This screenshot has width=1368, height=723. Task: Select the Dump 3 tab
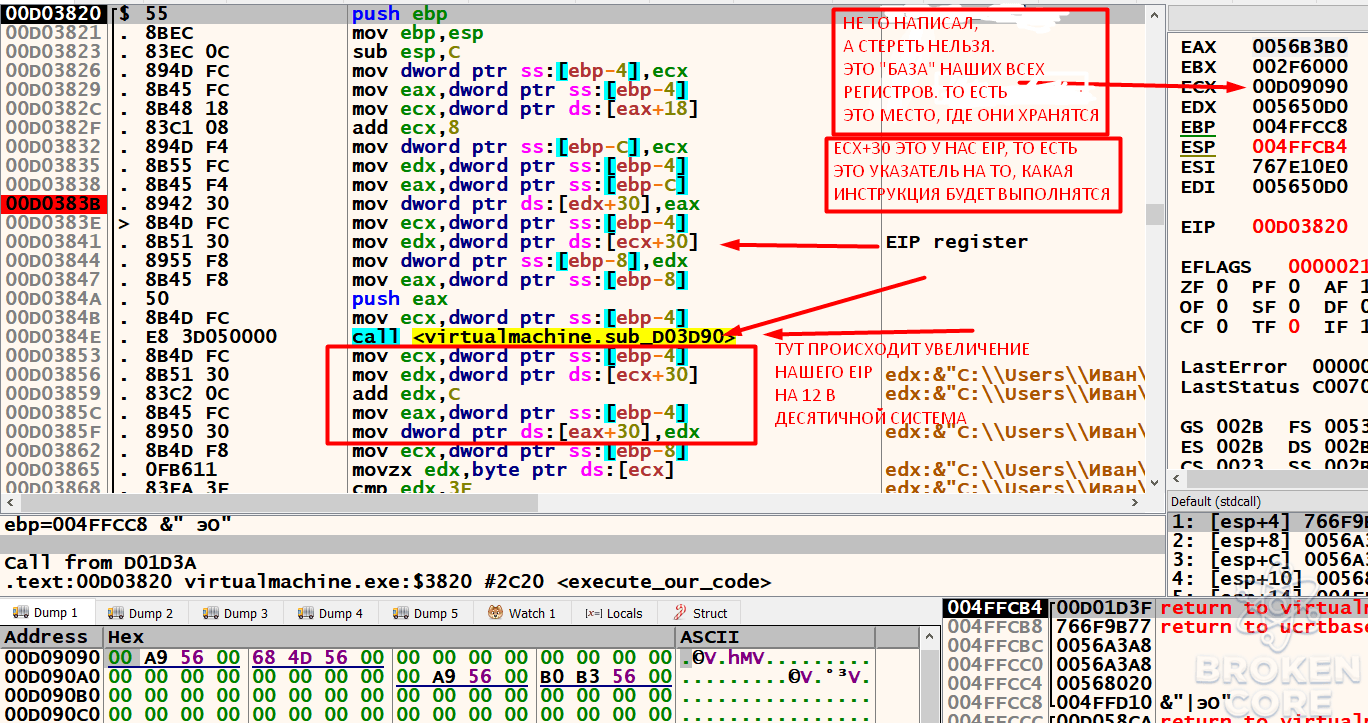[x=236, y=613]
